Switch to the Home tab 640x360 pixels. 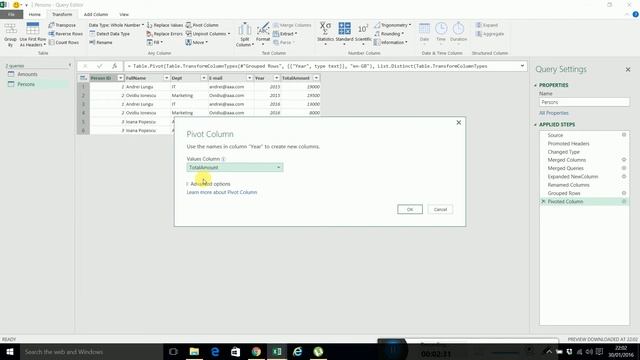tap(35, 14)
